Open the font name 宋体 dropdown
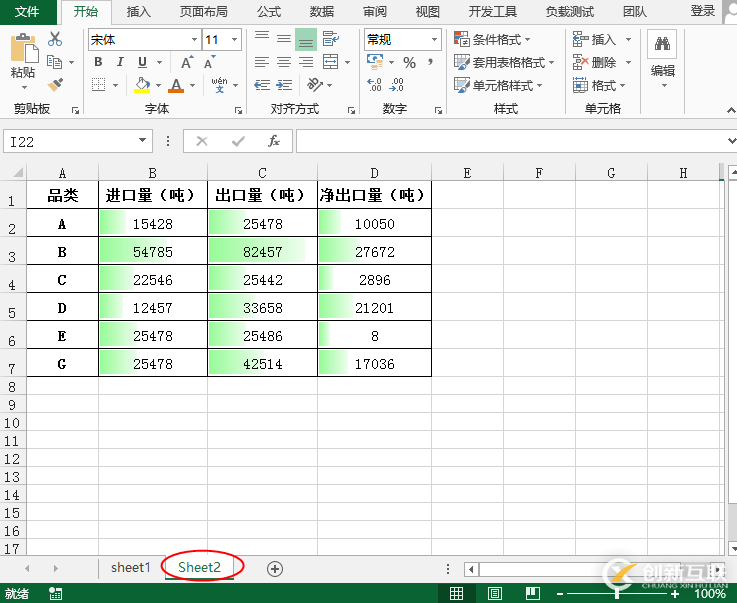The height and width of the screenshot is (603, 737). coord(194,39)
